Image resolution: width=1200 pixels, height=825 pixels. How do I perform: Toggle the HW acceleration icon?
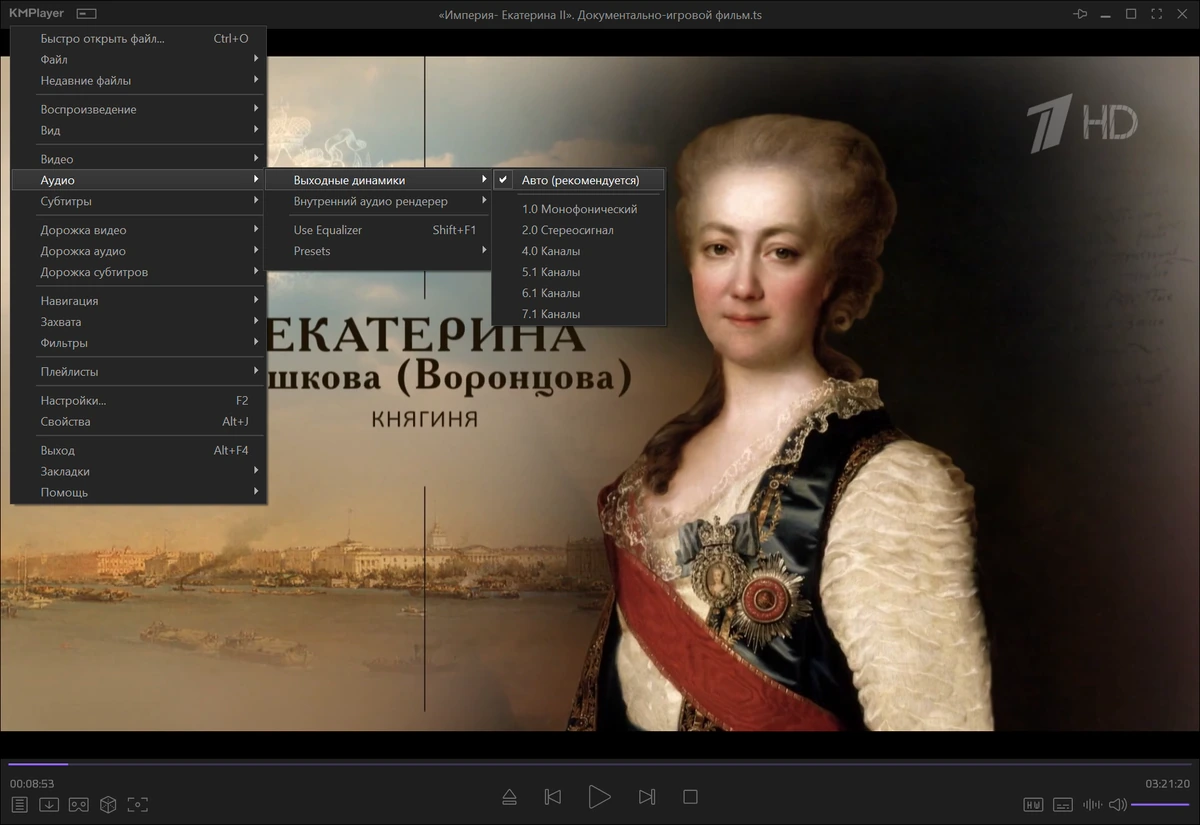(x=1033, y=804)
